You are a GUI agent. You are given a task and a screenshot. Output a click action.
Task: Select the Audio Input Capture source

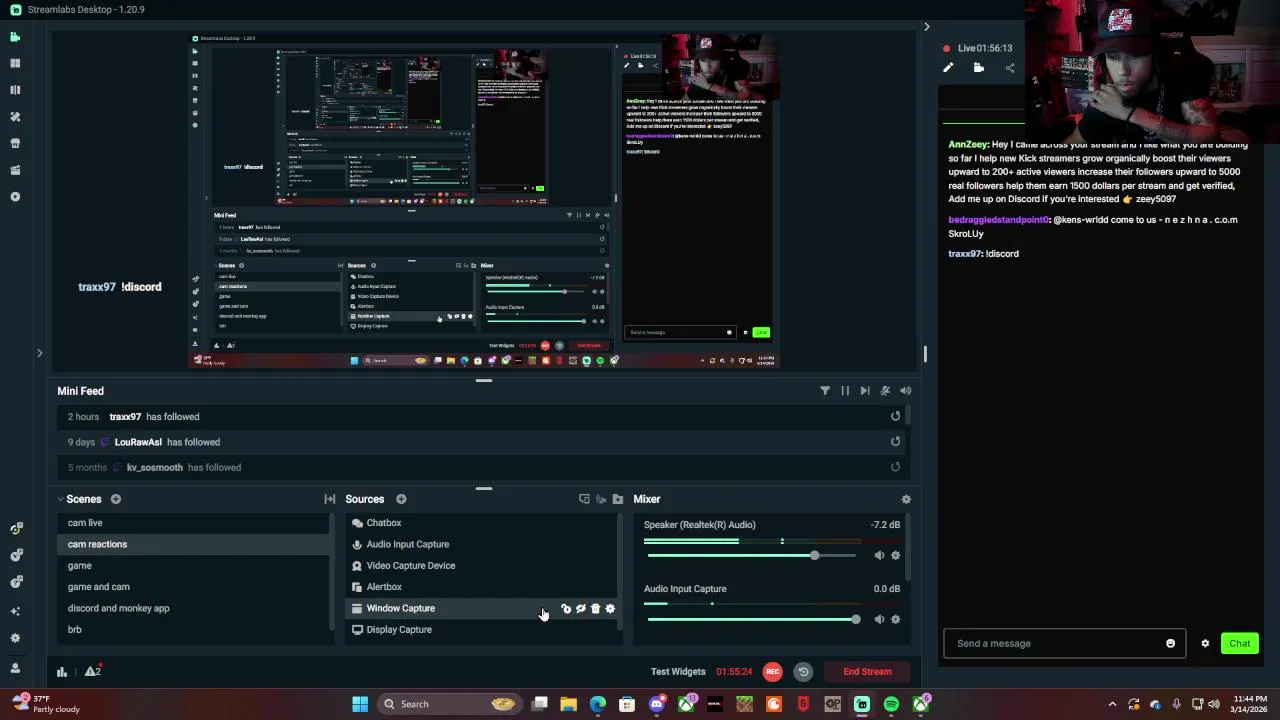tap(482, 544)
